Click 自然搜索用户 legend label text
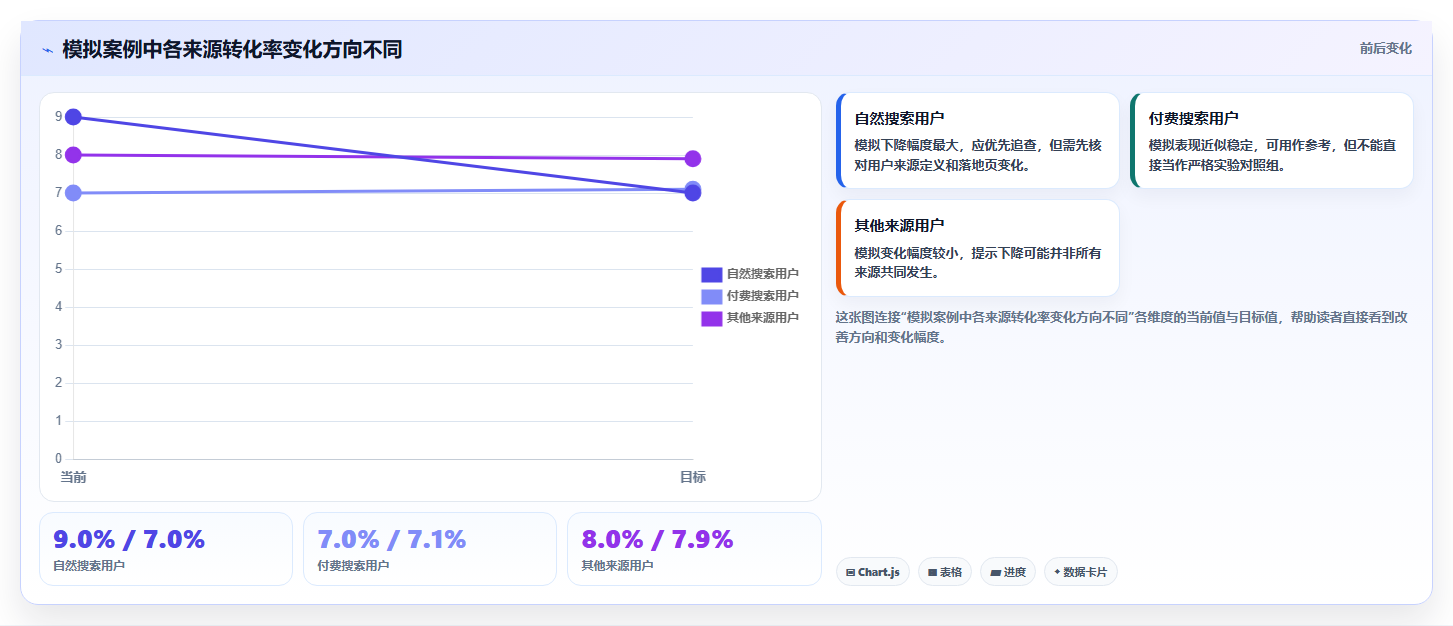The height and width of the screenshot is (626, 1453). [763, 274]
